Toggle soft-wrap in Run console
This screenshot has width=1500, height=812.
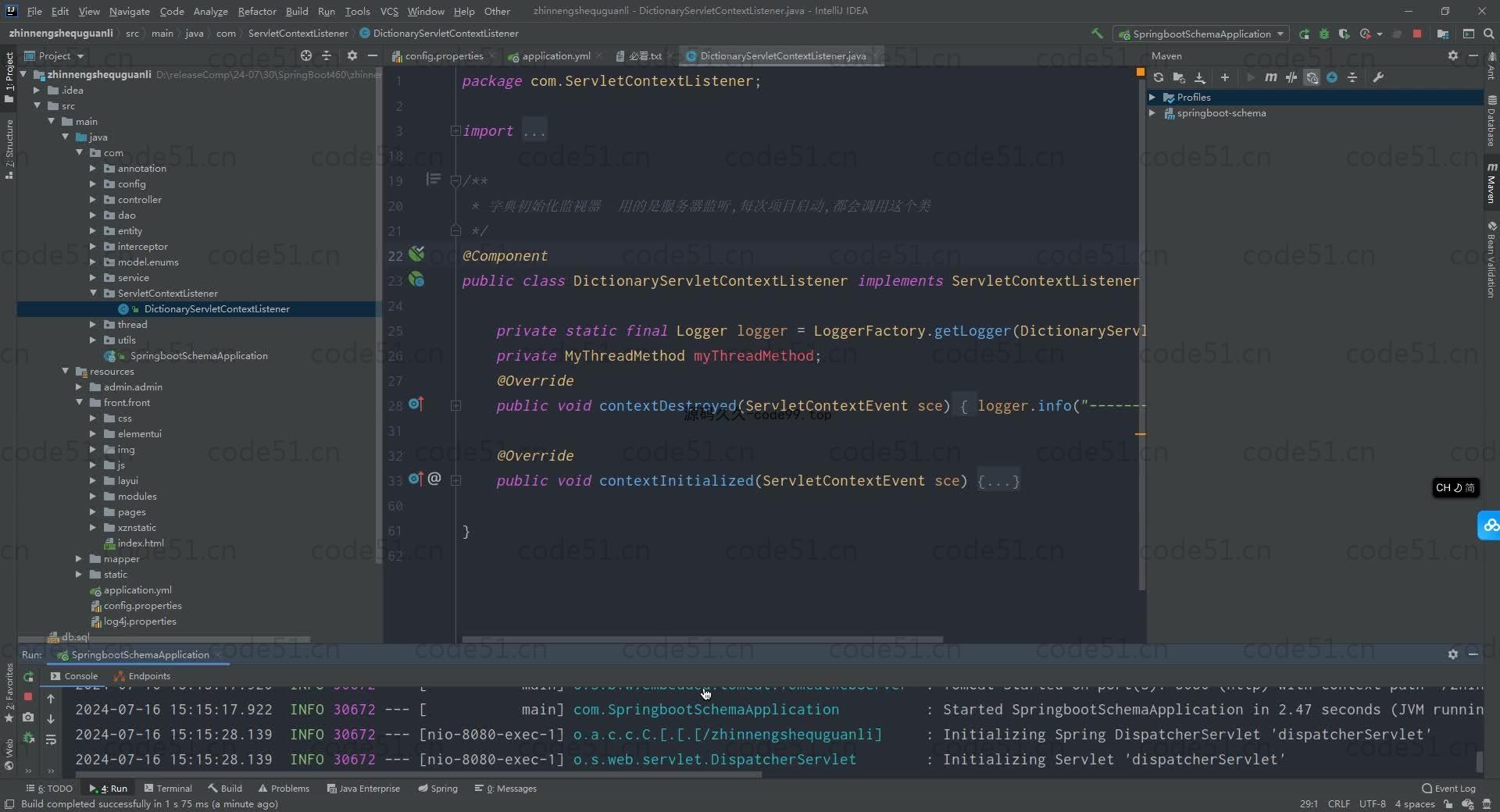[51, 739]
